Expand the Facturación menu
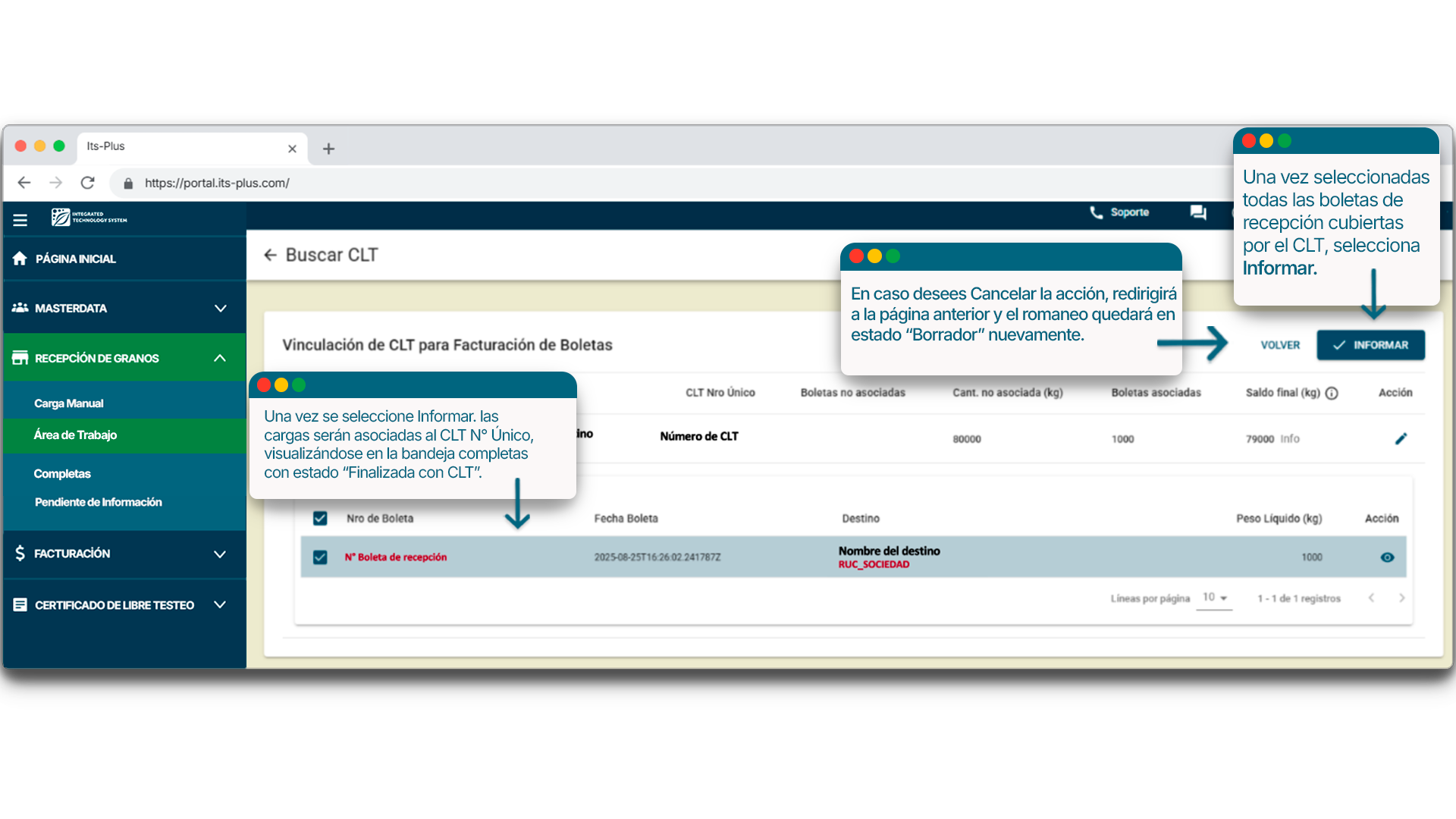Viewport: 1456px width, 819px height. coord(220,554)
